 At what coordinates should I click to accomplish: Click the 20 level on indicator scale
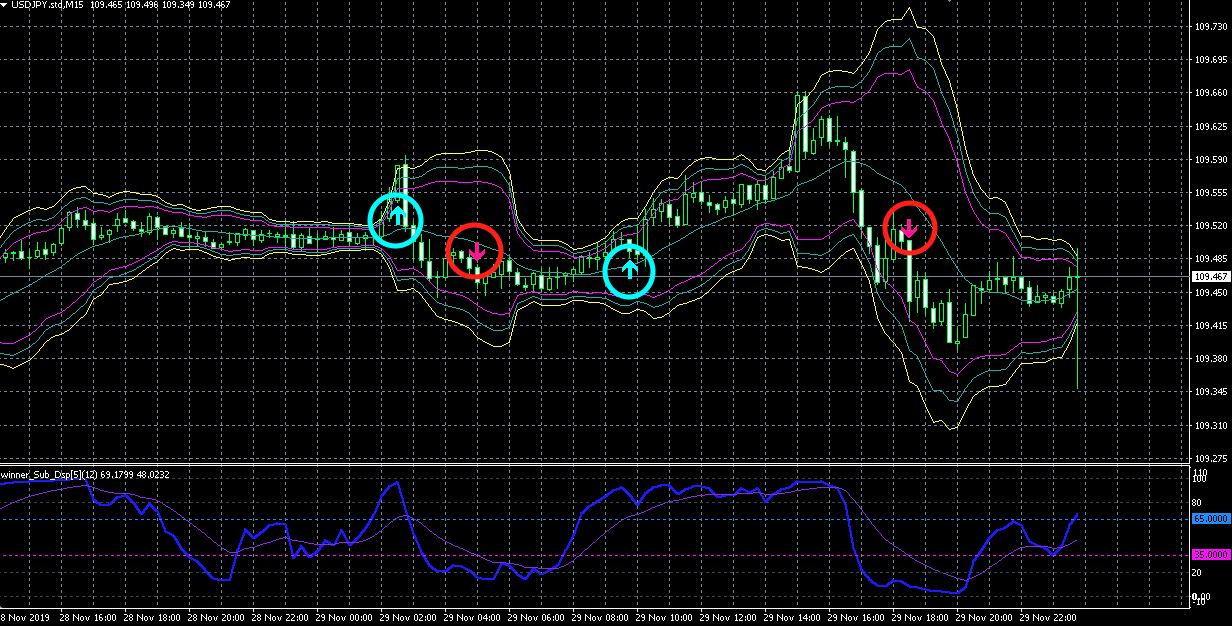click(1197, 572)
